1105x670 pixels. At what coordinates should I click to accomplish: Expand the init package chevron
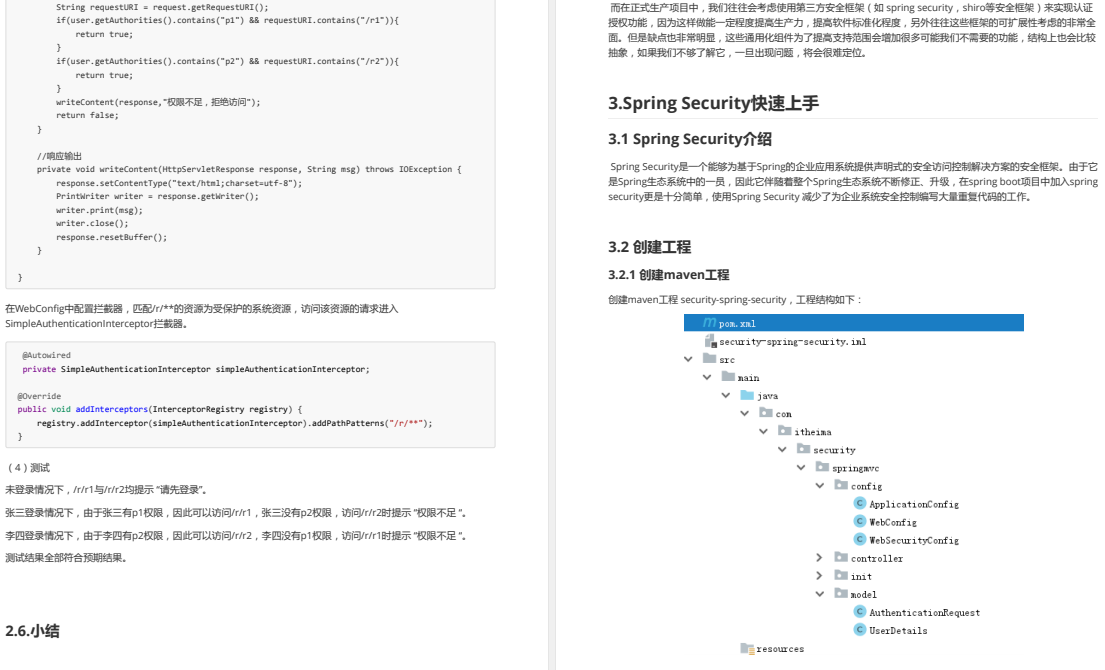819,576
